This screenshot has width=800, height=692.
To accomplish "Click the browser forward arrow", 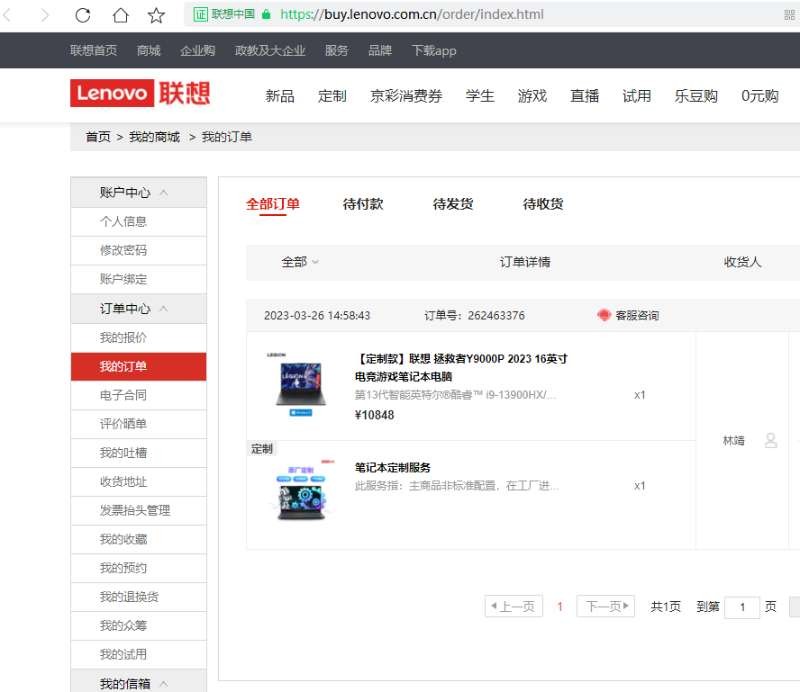I will (45, 15).
